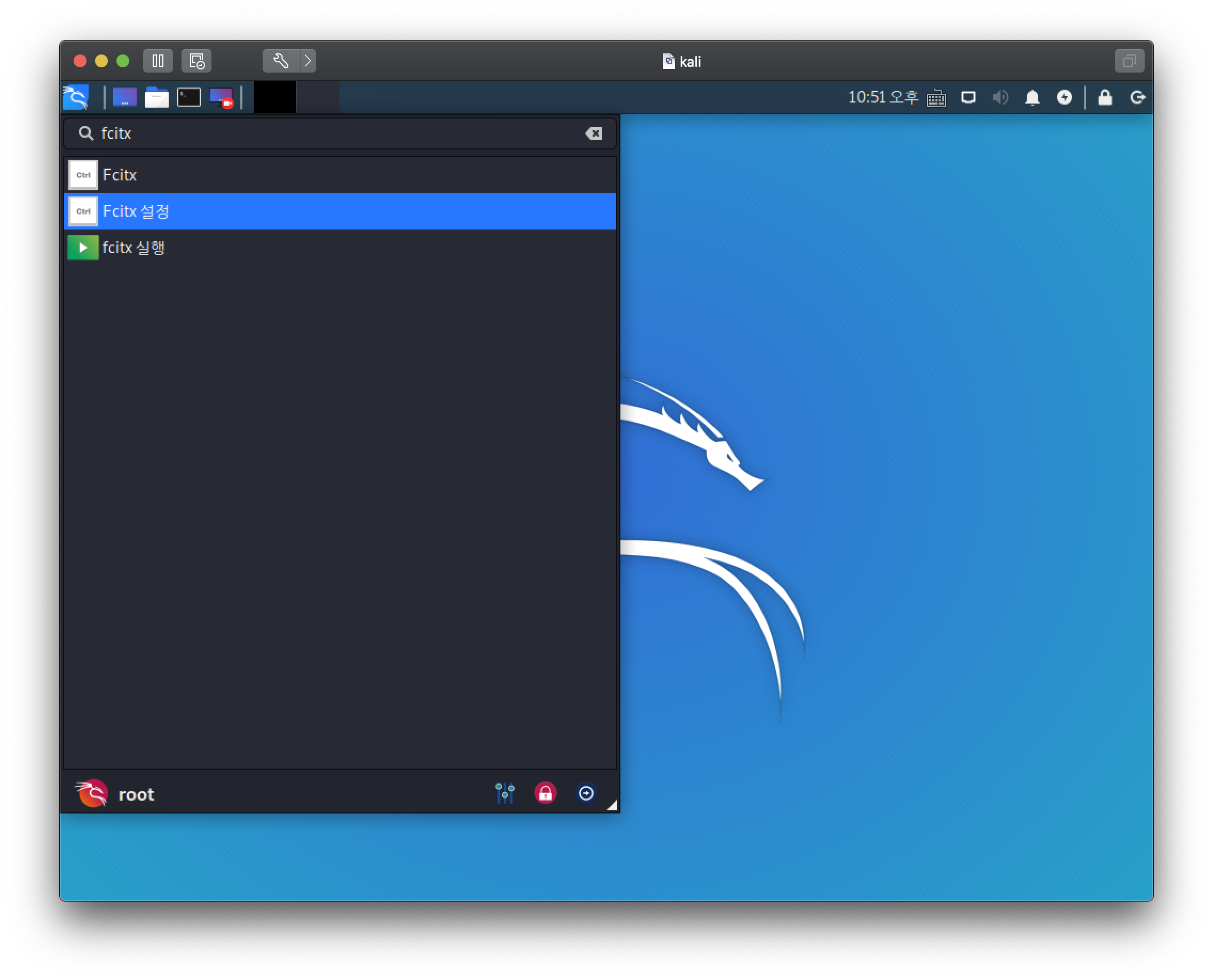Click the root user avatar
Image resolution: width=1213 pixels, height=980 pixels.
click(91, 794)
